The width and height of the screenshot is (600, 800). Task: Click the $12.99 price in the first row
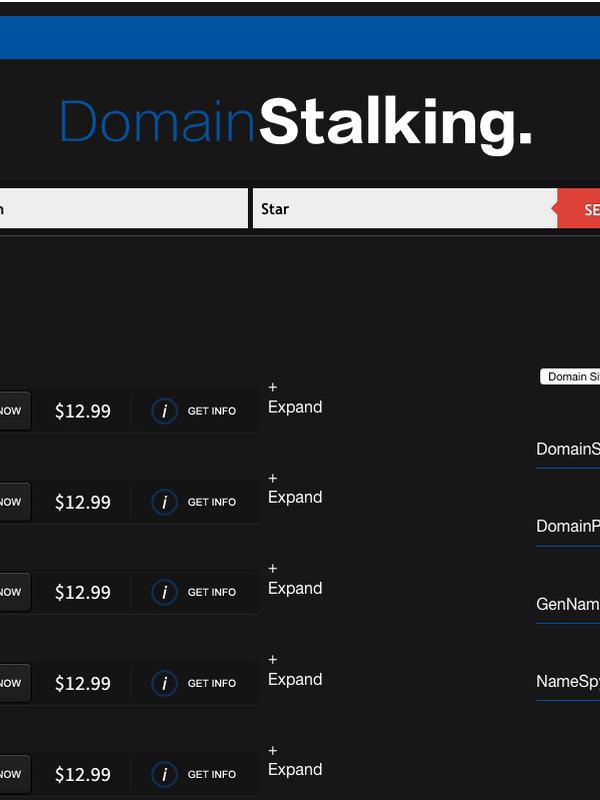pyautogui.click(x=83, y=411)
